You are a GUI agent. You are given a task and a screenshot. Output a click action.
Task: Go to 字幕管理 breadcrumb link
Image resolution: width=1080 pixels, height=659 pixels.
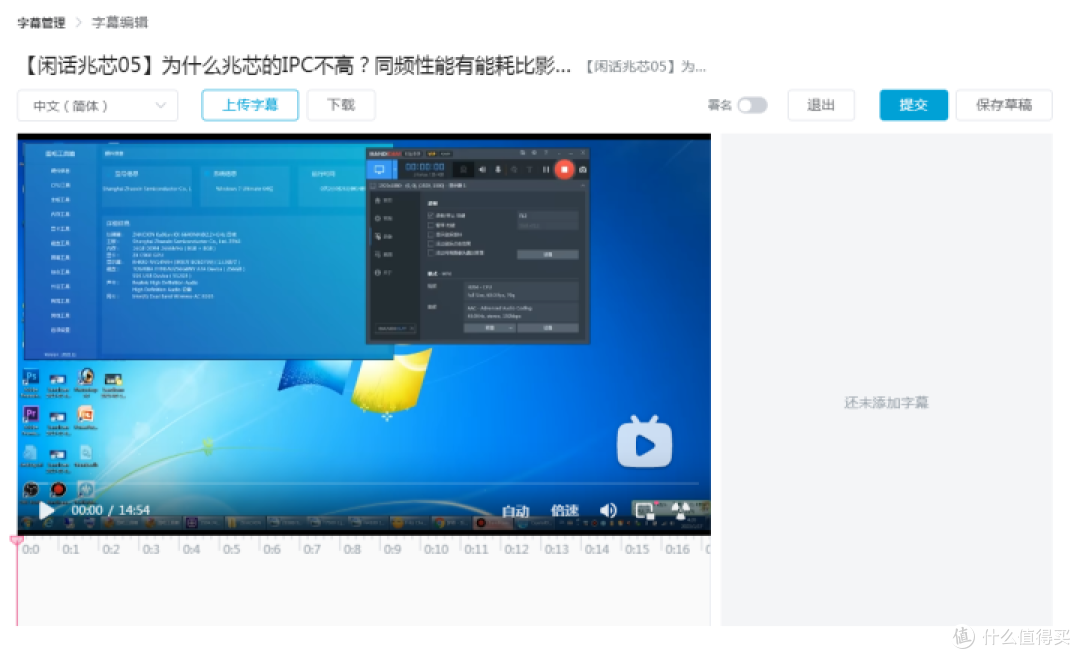click(41, 23)
